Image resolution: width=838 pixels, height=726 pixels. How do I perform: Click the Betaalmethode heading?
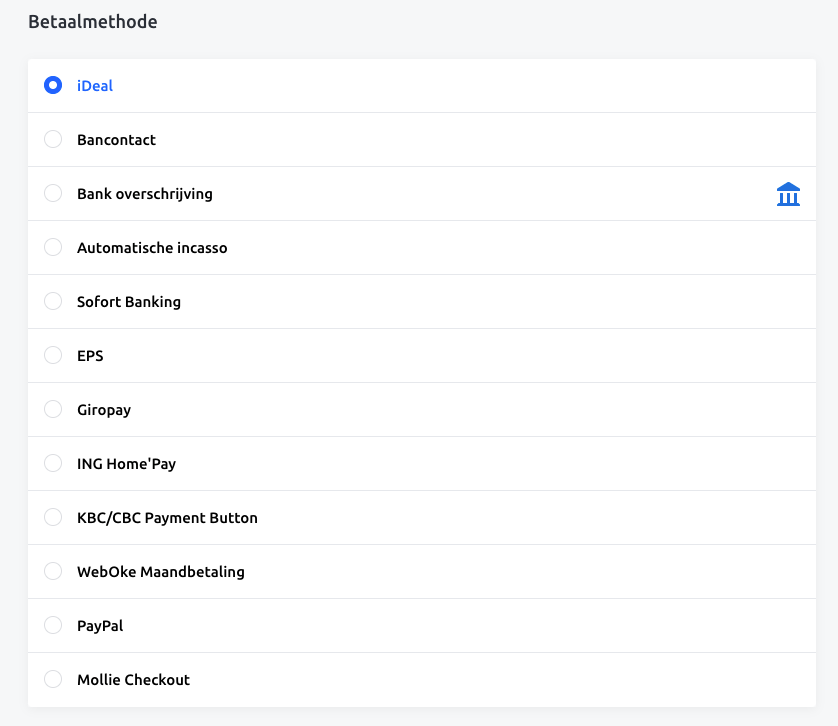click(x=92, y=22)
